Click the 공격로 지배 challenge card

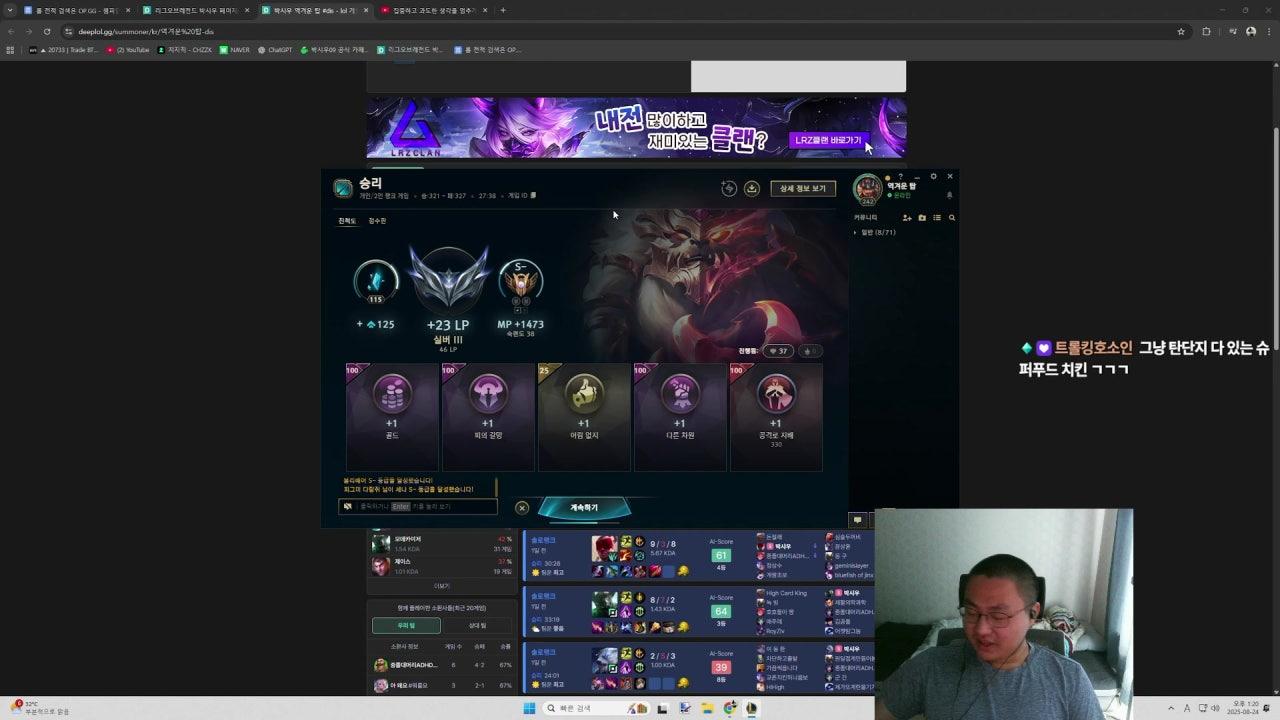pos(776,417)
